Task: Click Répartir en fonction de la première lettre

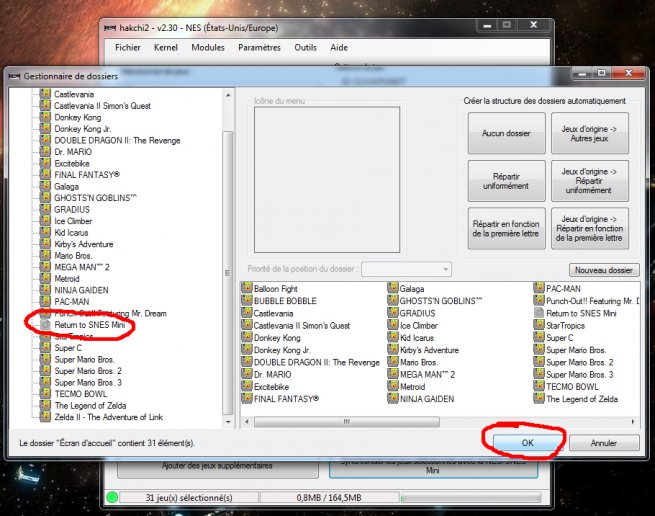Action: coord(506,229)
